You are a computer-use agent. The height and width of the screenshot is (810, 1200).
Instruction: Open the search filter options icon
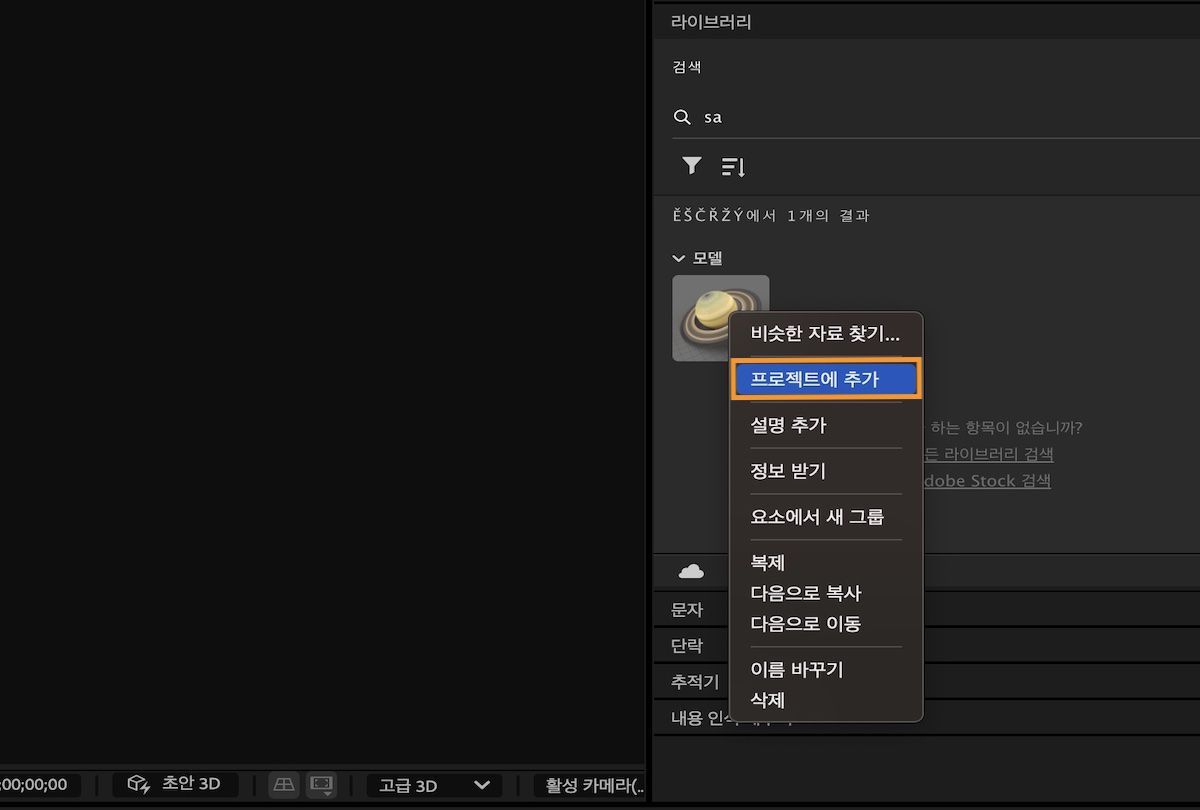click(690, 166)
